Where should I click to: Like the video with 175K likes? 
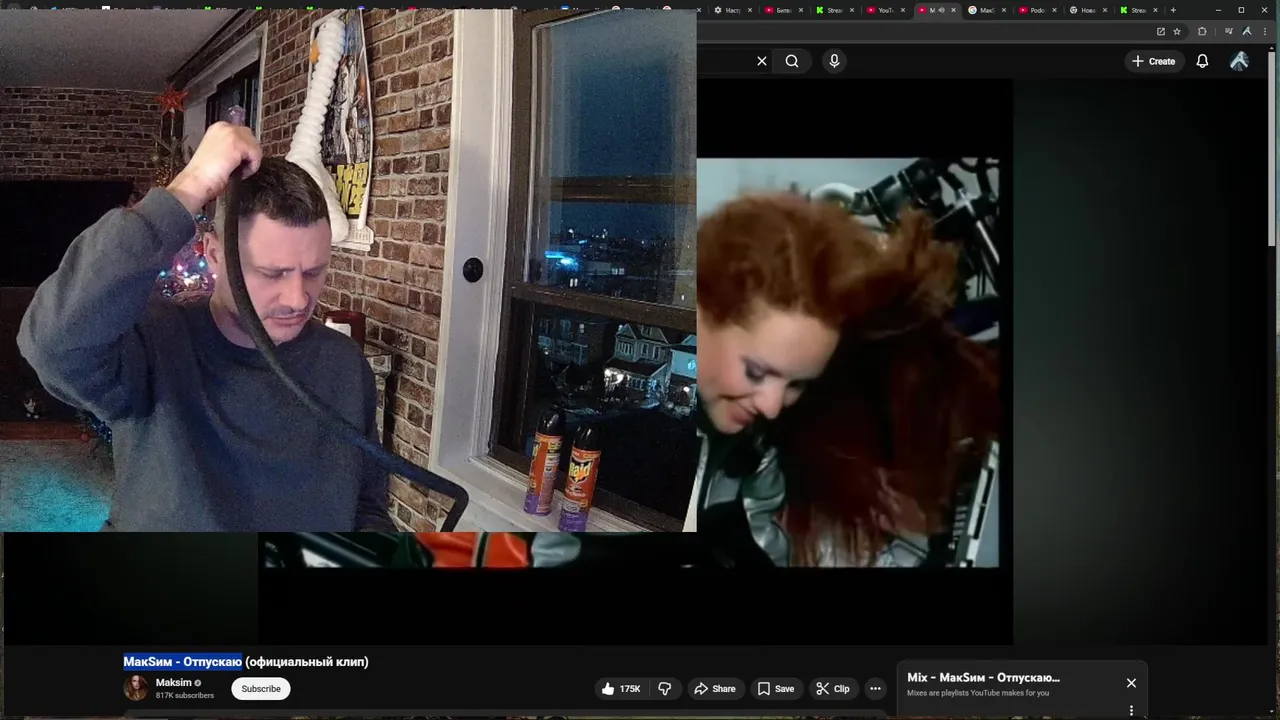click(621, 689)
